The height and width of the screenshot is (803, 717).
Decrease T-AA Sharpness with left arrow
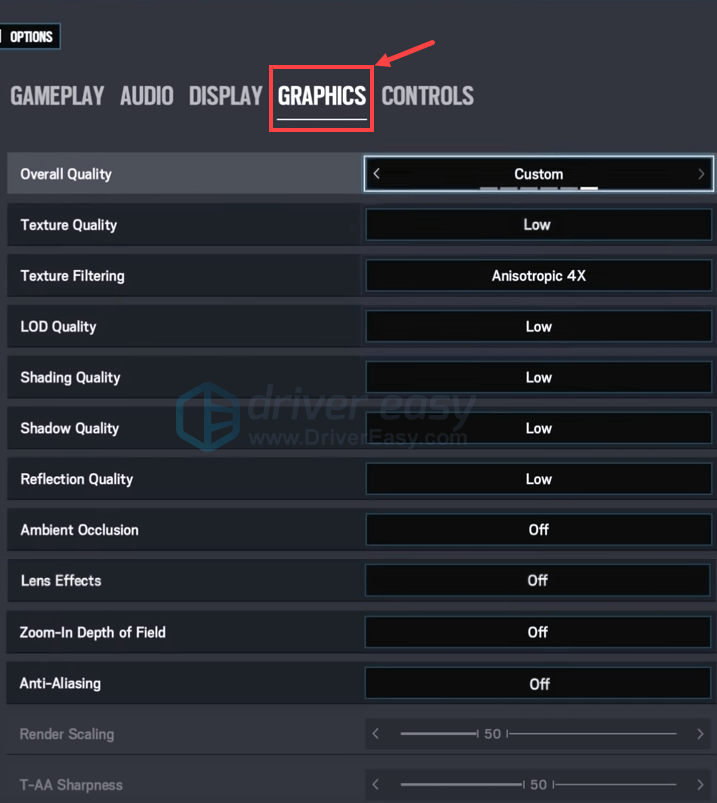pyautogui.click(x=375, y=784)
